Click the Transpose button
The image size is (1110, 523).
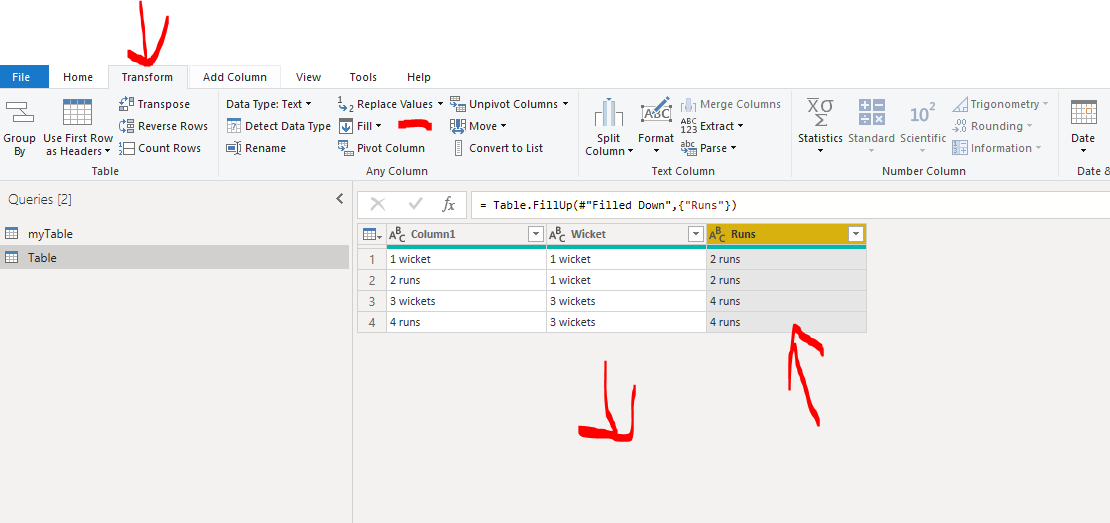point(154,104)
